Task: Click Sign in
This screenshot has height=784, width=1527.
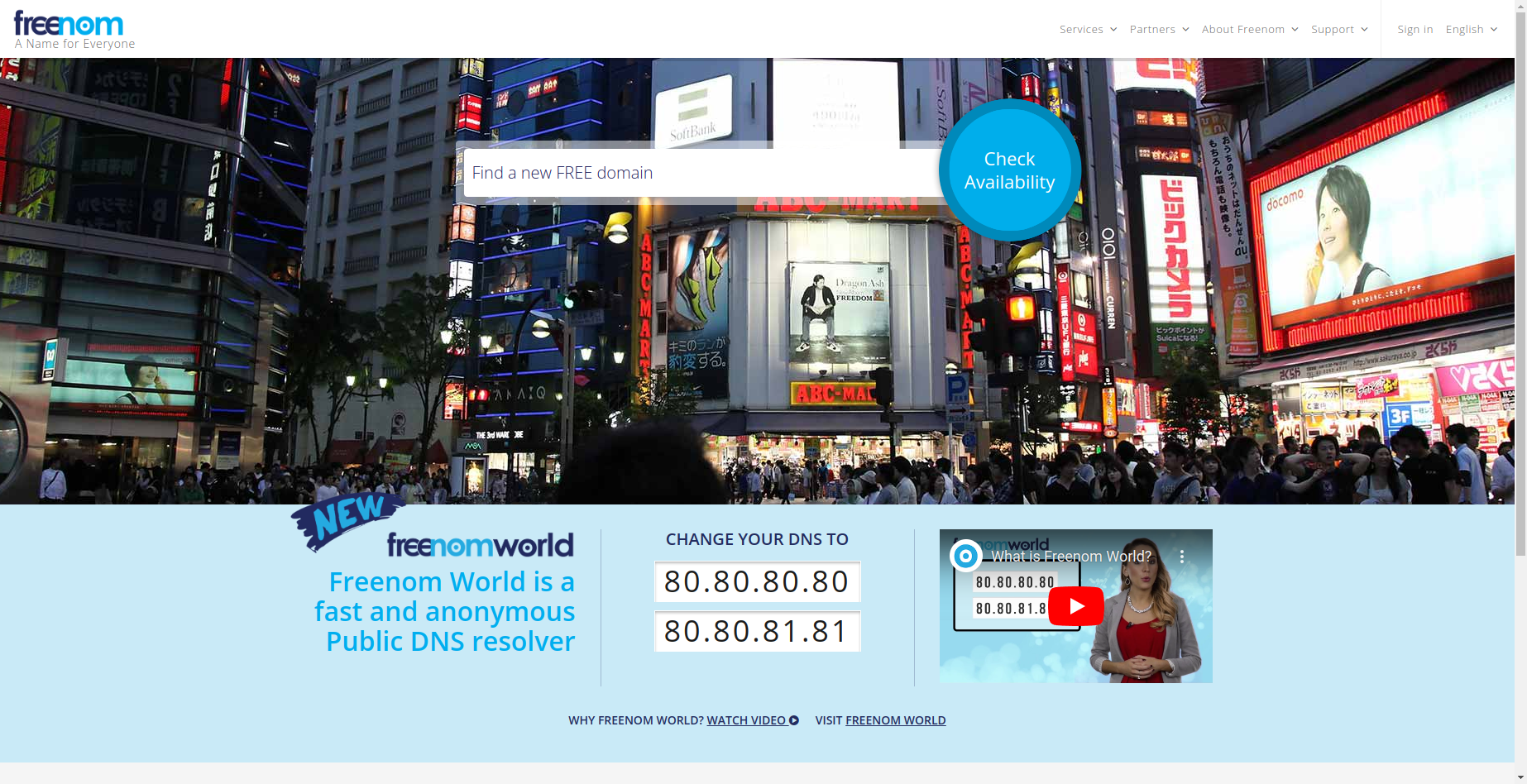Action: [1415, 29]
